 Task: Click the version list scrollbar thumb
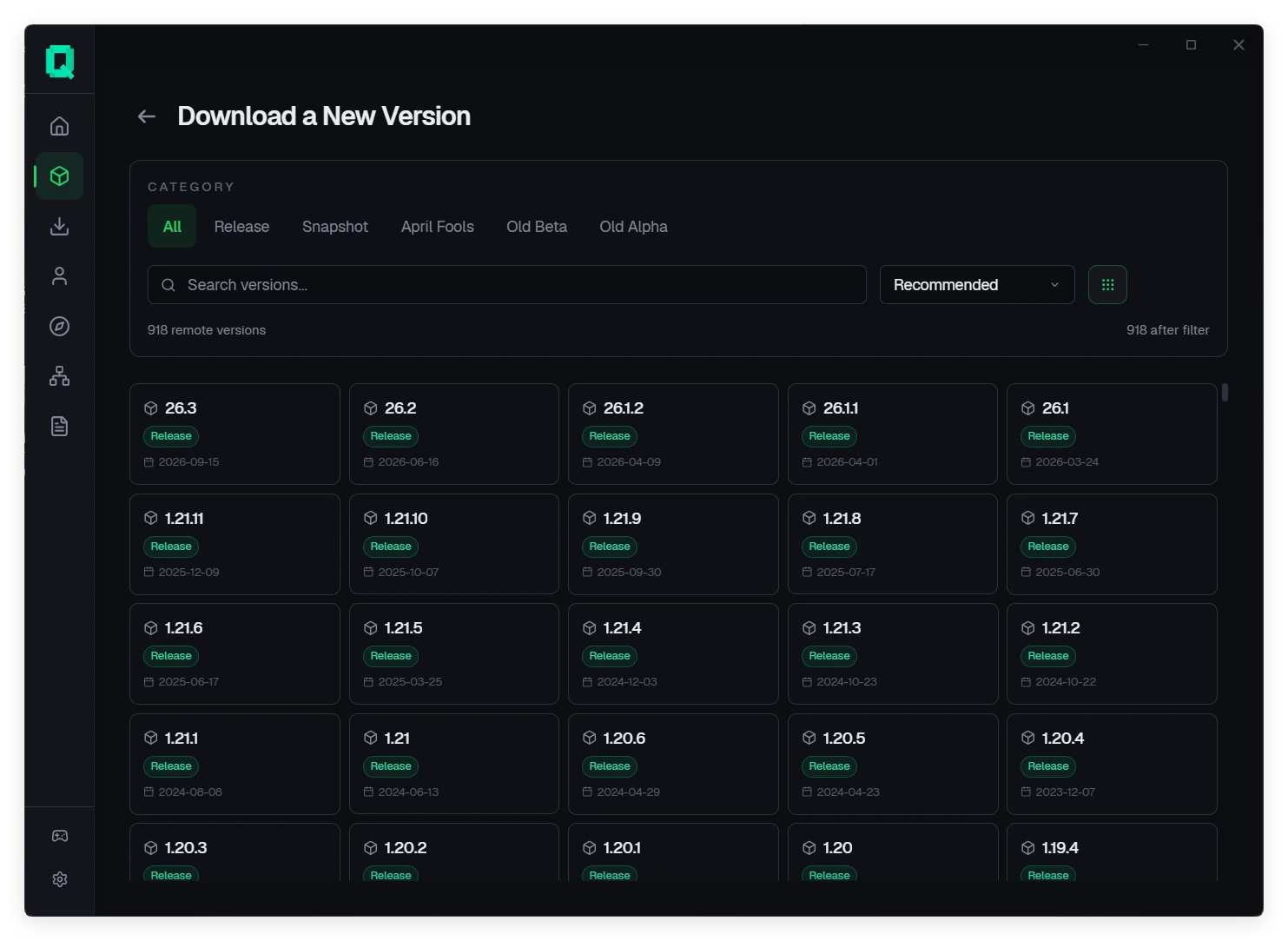point(1225,392)
